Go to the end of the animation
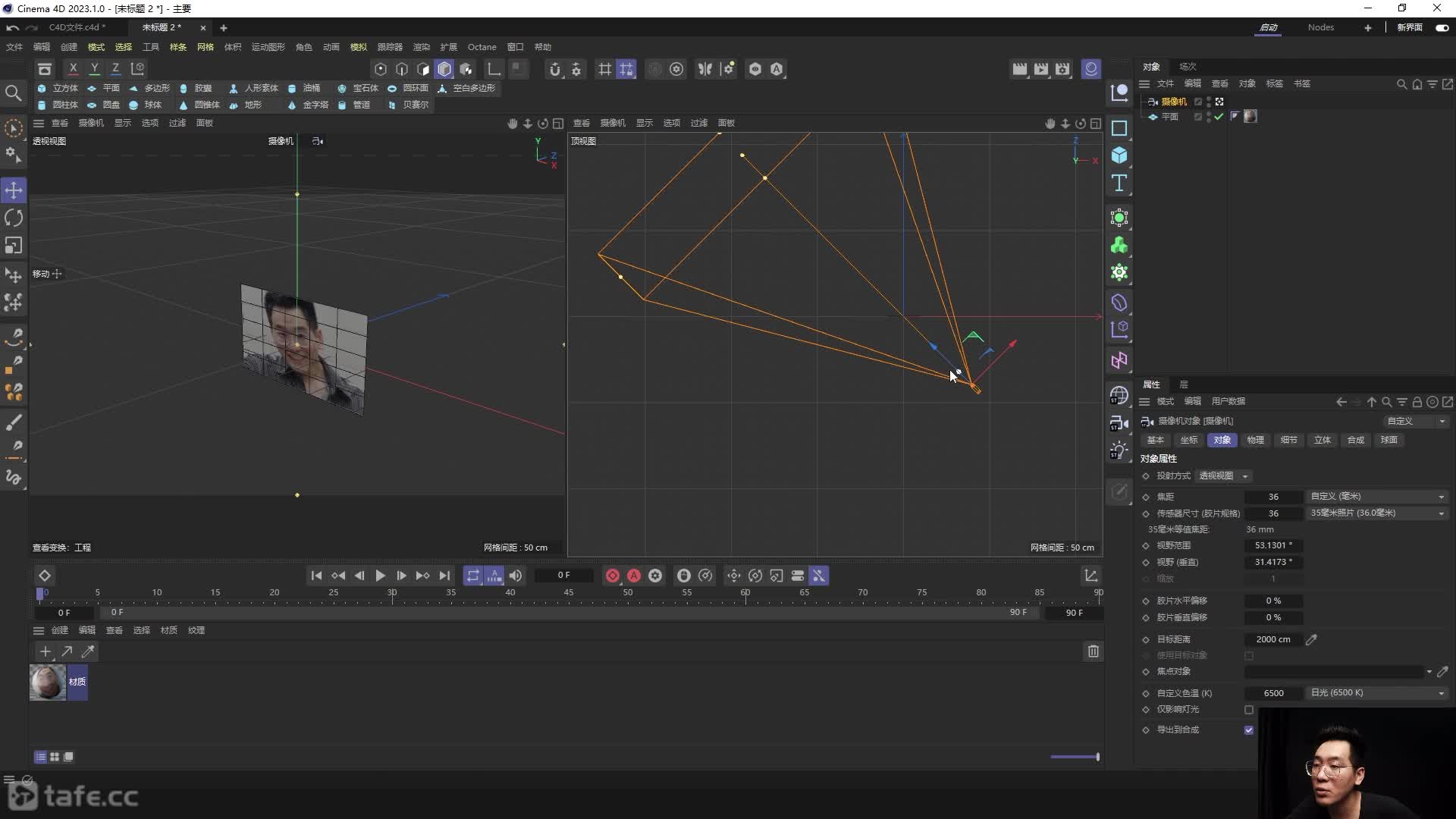The height and width of the screenshot is (819, 1456). [x=444, y=576]
